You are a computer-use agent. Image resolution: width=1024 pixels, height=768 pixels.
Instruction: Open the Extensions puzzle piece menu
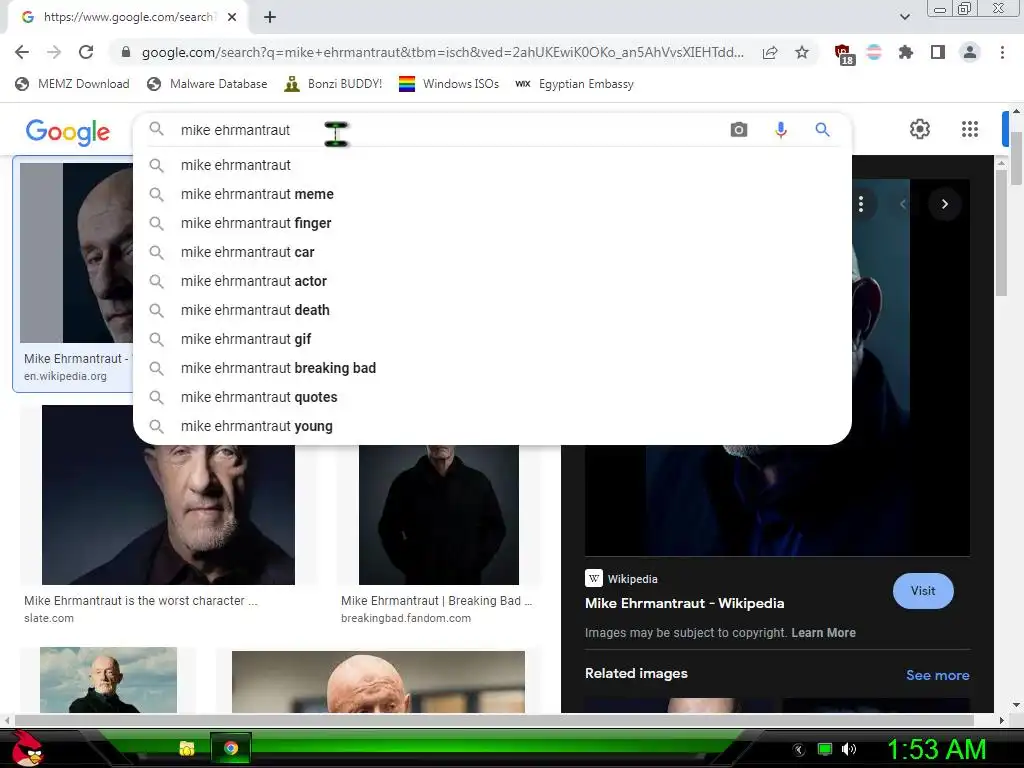(906, 52)
